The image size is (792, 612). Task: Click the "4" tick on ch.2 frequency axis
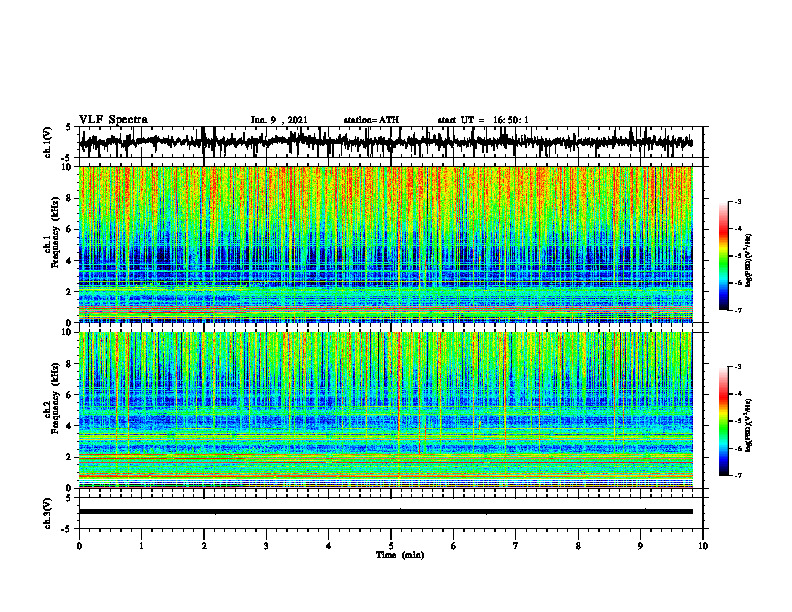click(69, 426)
